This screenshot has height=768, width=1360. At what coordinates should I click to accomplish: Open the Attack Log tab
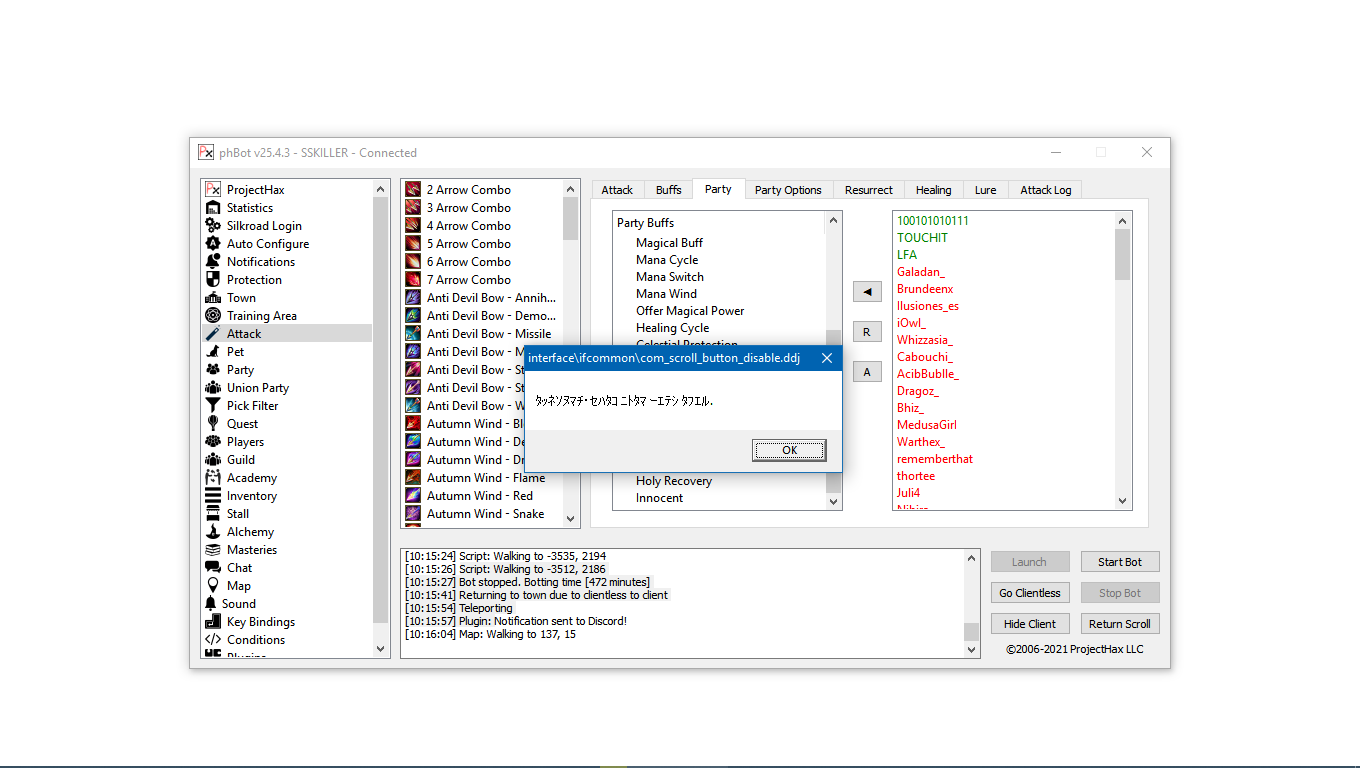(1045, 190)
